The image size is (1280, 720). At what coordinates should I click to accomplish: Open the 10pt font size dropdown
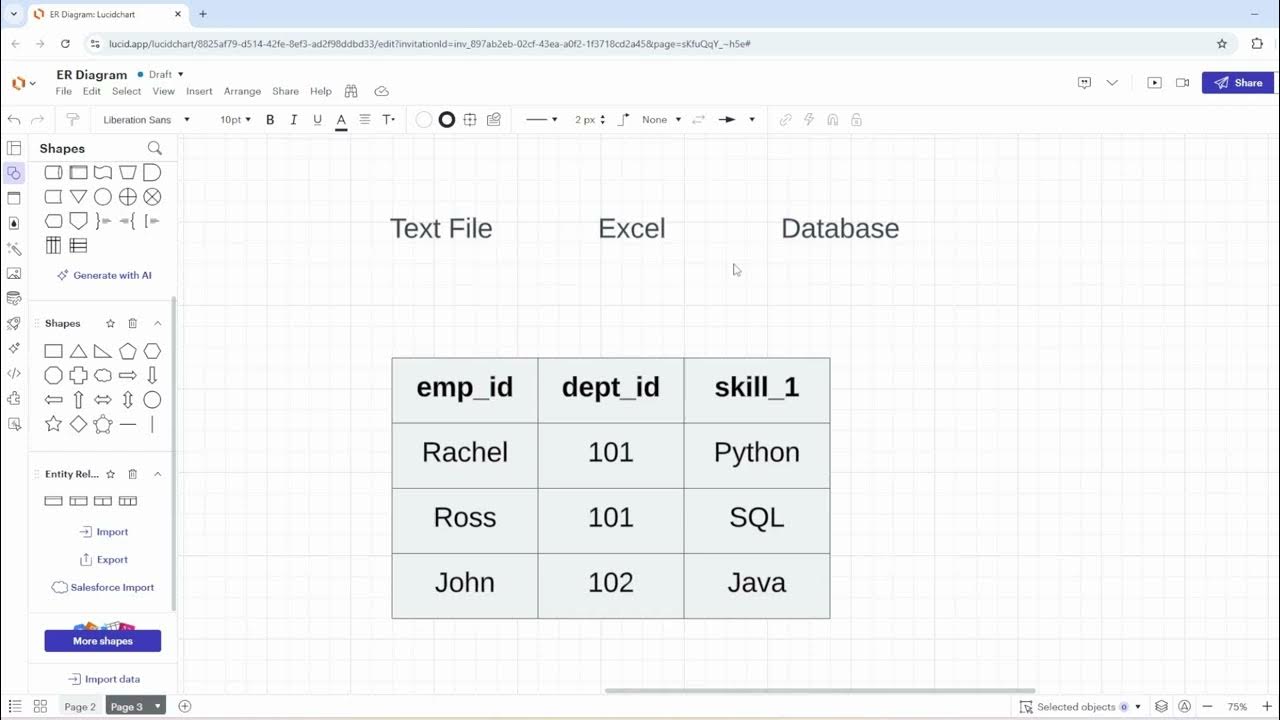pyautogui.click(x=235, y=119)
